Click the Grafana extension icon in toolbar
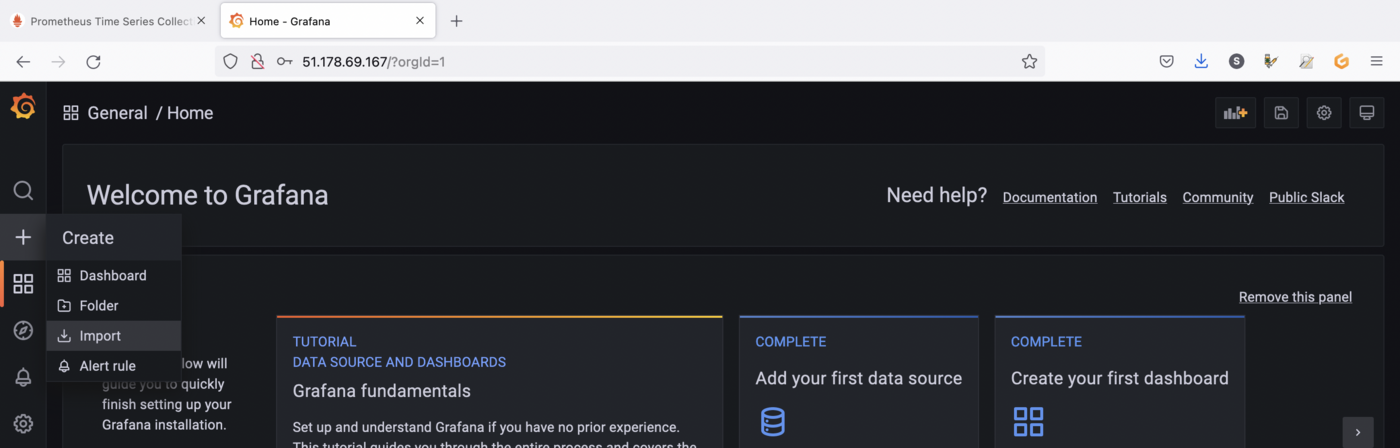This screenshot has width=1400, height=448. pos(1341,62)
